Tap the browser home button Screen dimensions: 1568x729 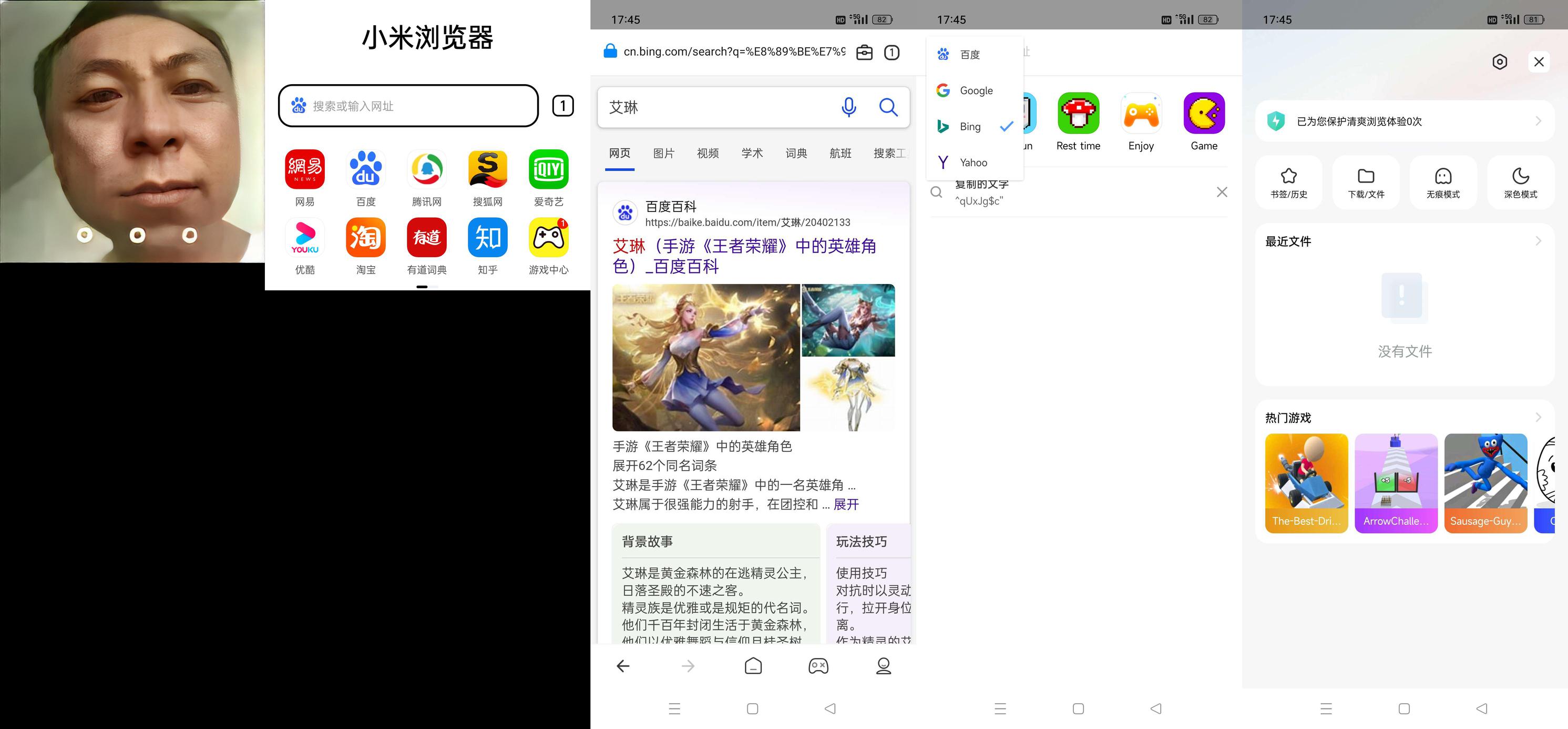point(753,666)
